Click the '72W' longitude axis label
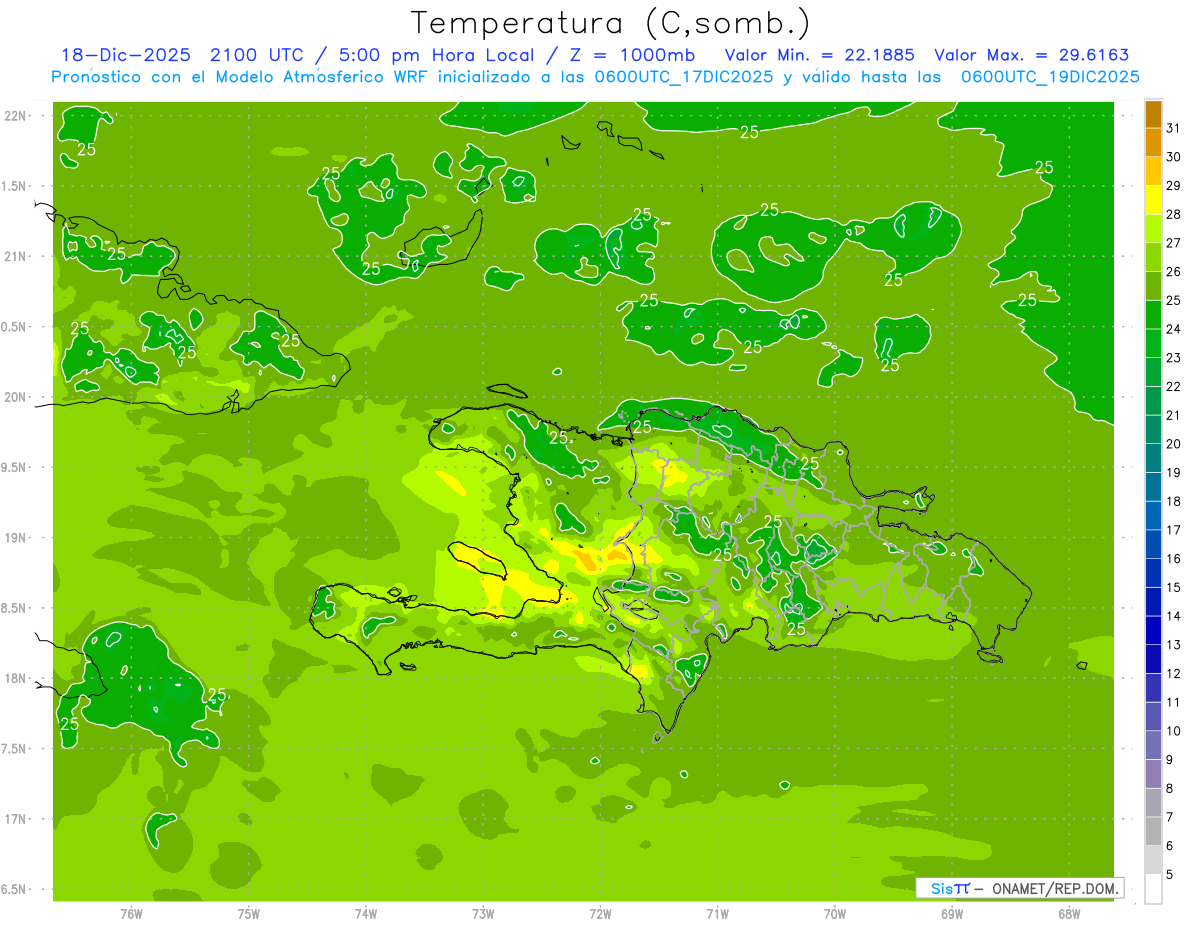The image size is (1200, 927). [600, 913]
